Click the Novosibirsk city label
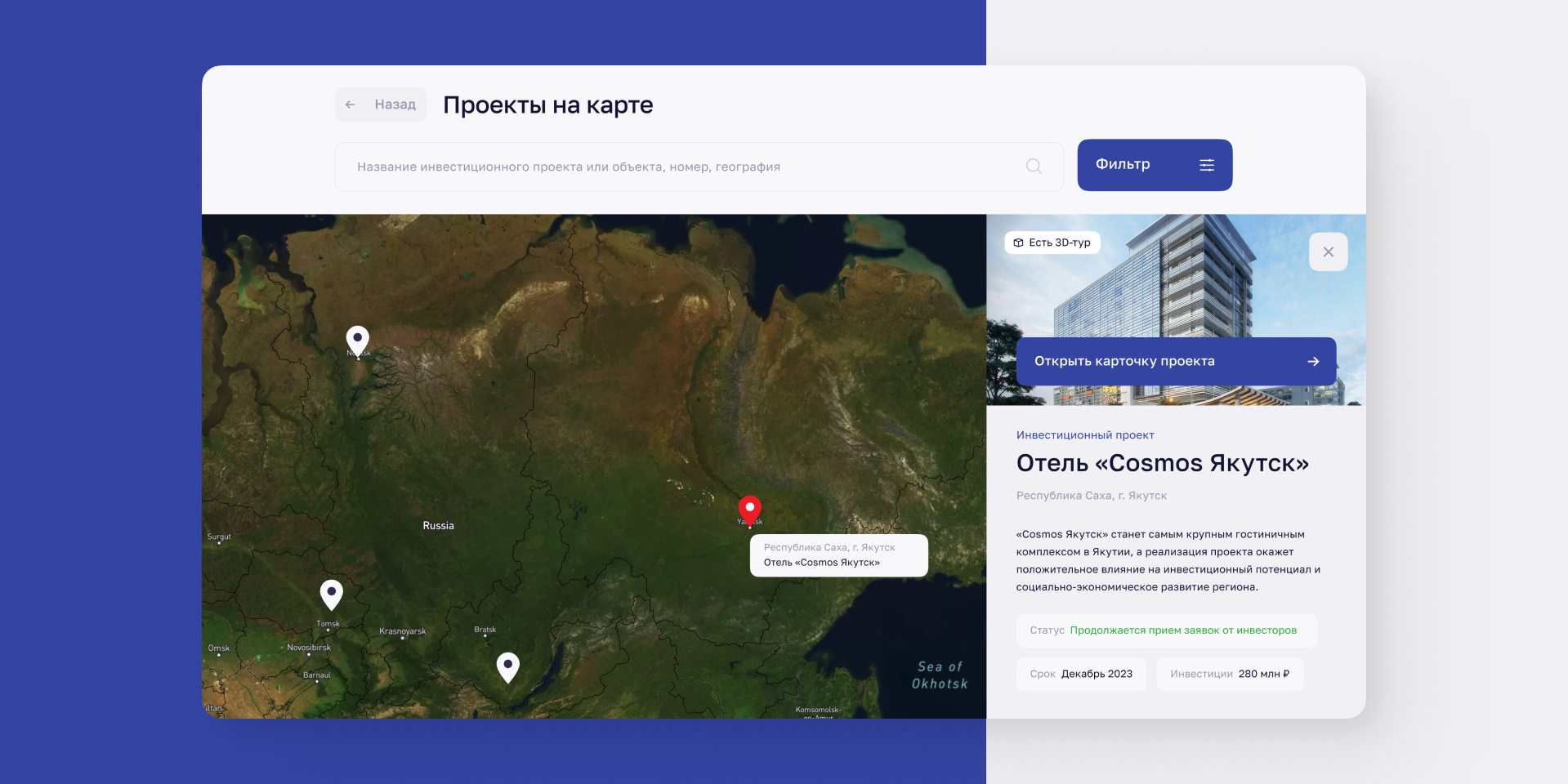The width and height of the screenshot is (1568, 784). [x=309, y=648]
